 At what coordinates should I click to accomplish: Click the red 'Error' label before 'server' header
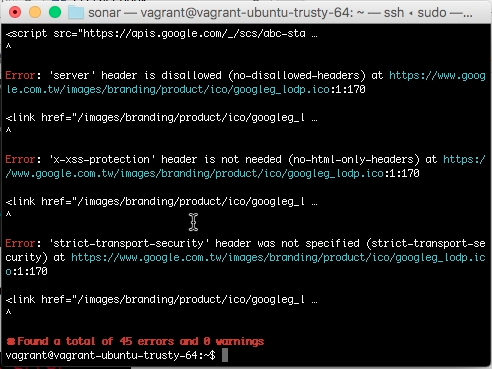[20, 75]
